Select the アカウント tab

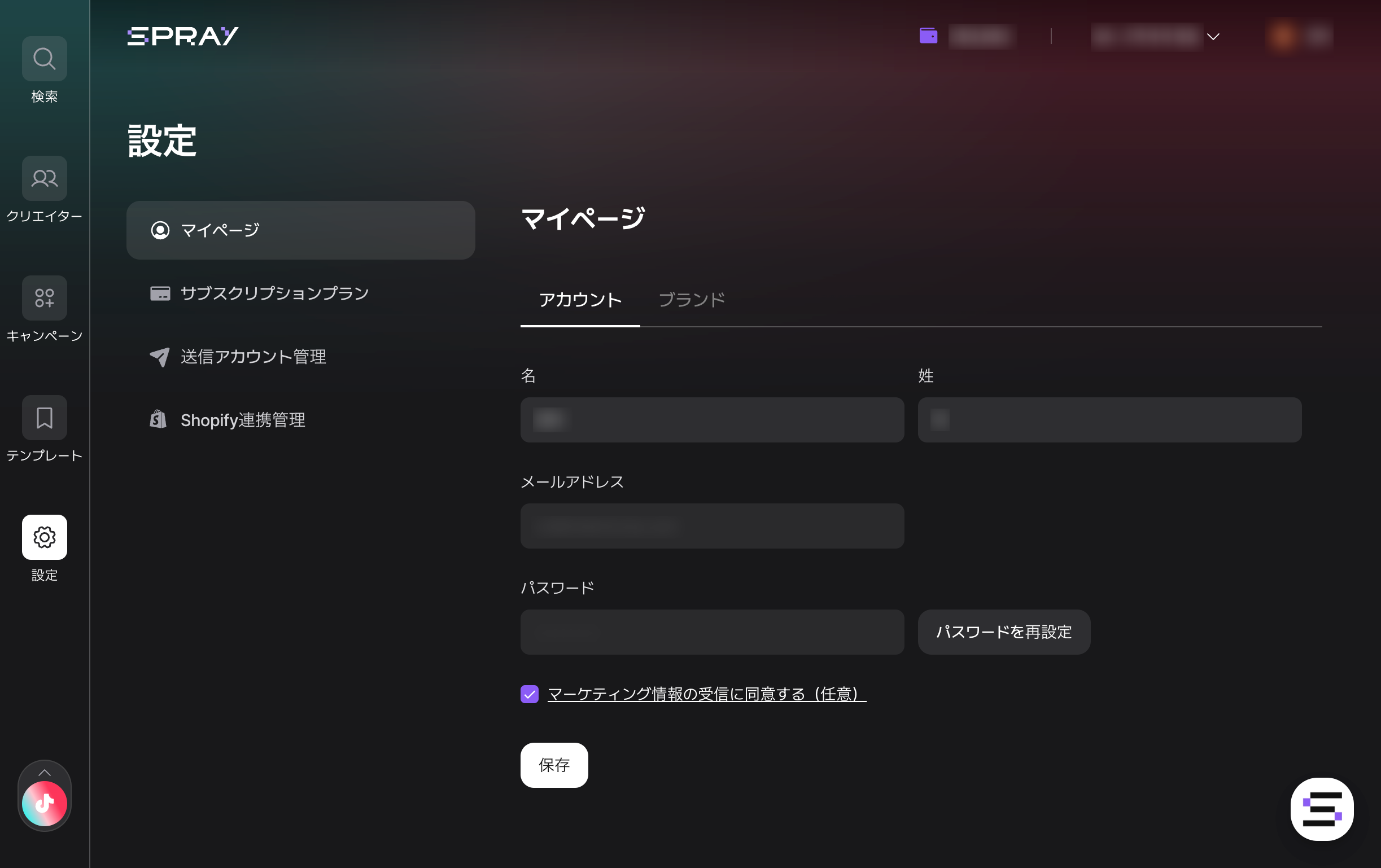[580, 300]
